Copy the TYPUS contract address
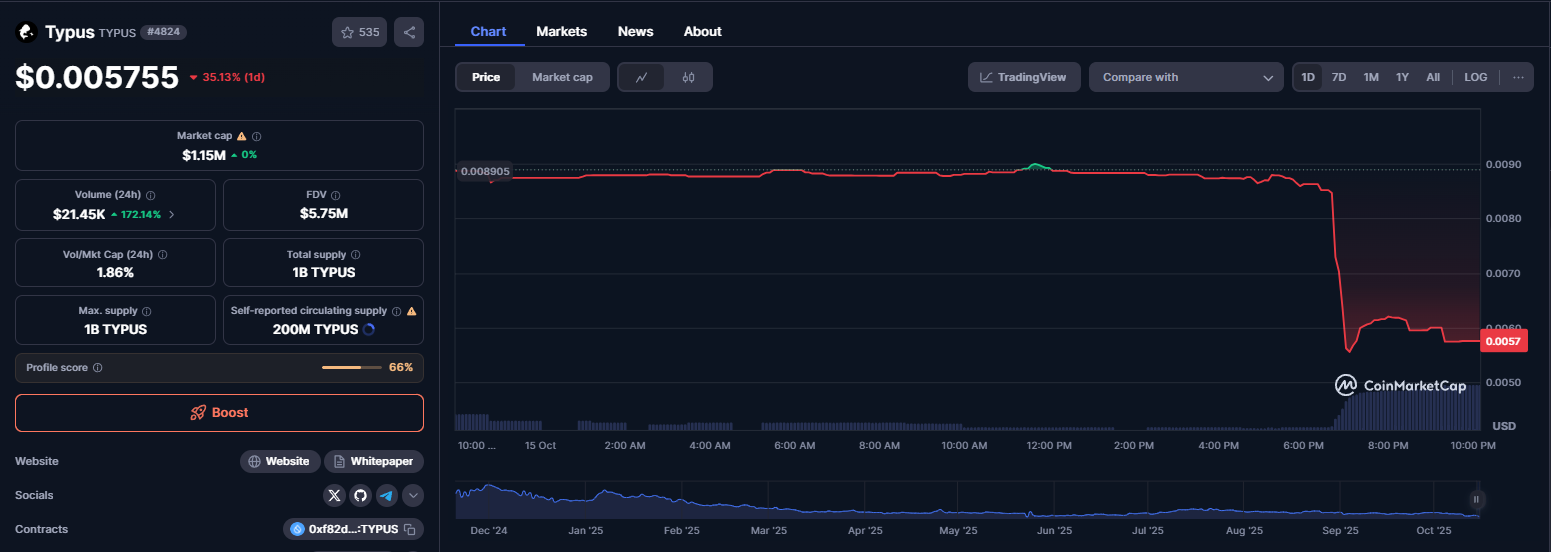The height and width of the screenshot is (552, 1551). click(x=410, y=529)
